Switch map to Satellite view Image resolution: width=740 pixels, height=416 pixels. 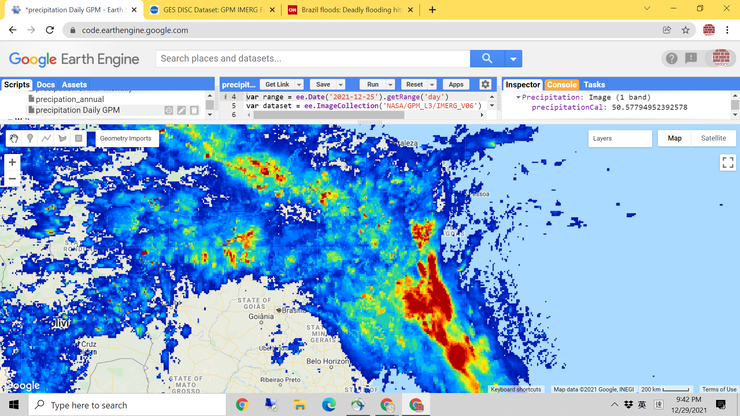(x=713, y=138)
